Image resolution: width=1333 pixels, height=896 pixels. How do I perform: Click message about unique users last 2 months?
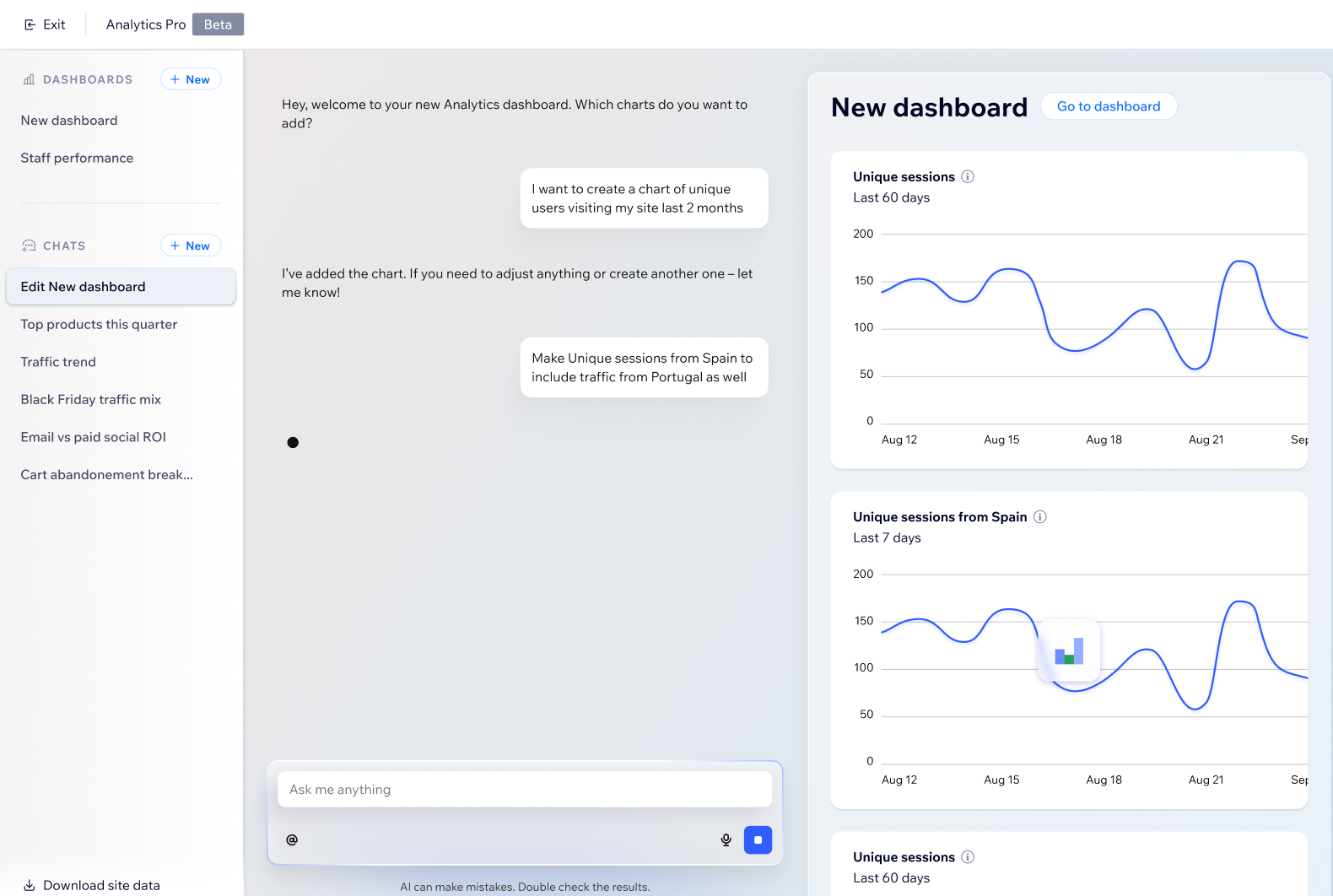pyautogui.click(x=645, y=198)
